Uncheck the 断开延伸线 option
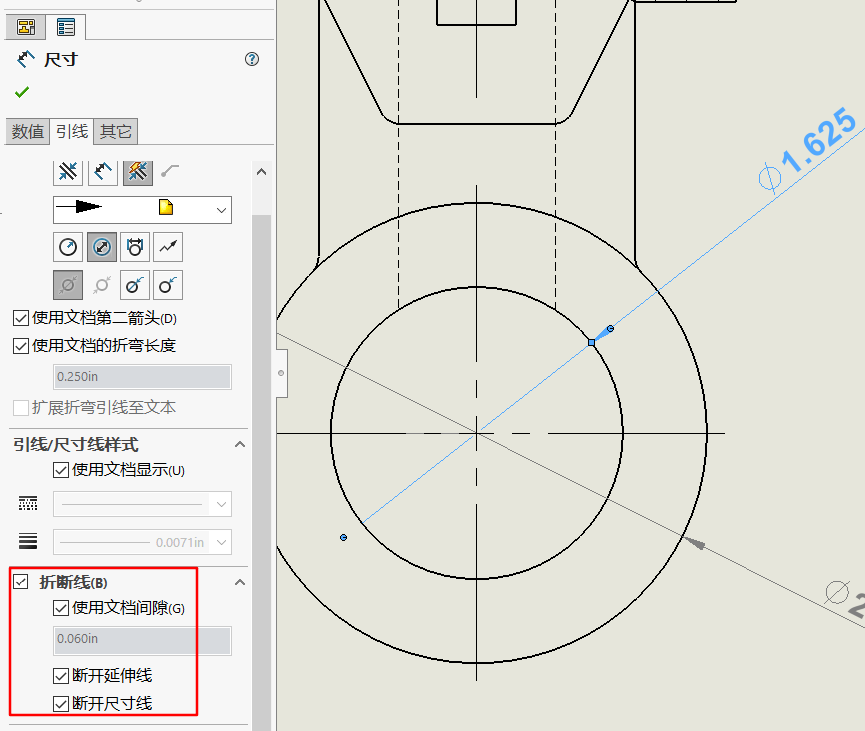Viewport: 865px width, 731px height. pyautogui.click(x=61, y=675)
